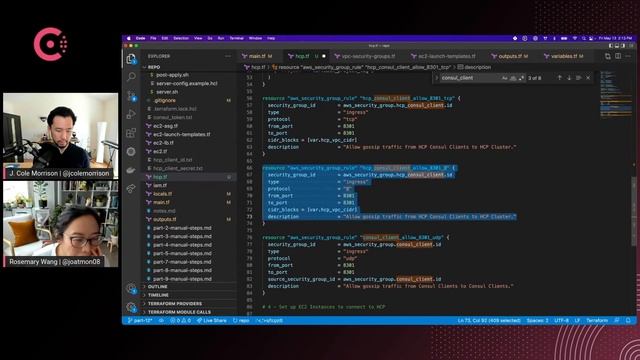
Task: Expand the TIMELINE section
Action: pyautogui.click(x=190, y=295)
